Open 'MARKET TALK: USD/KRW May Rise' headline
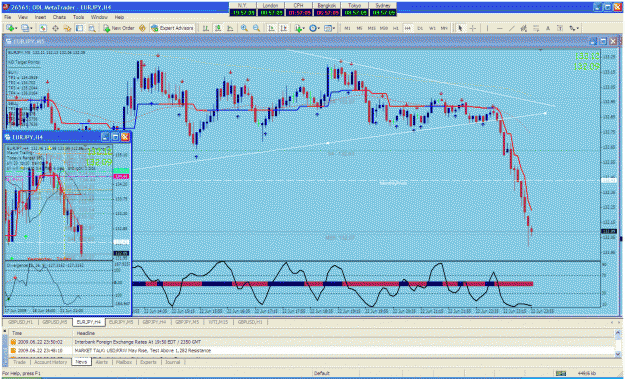 (143, 351)
